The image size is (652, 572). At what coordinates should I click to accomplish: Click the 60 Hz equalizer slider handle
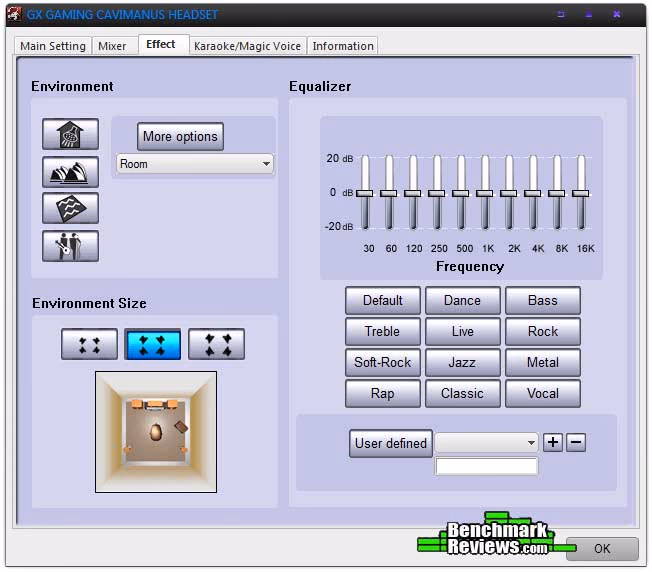(389, 194)
